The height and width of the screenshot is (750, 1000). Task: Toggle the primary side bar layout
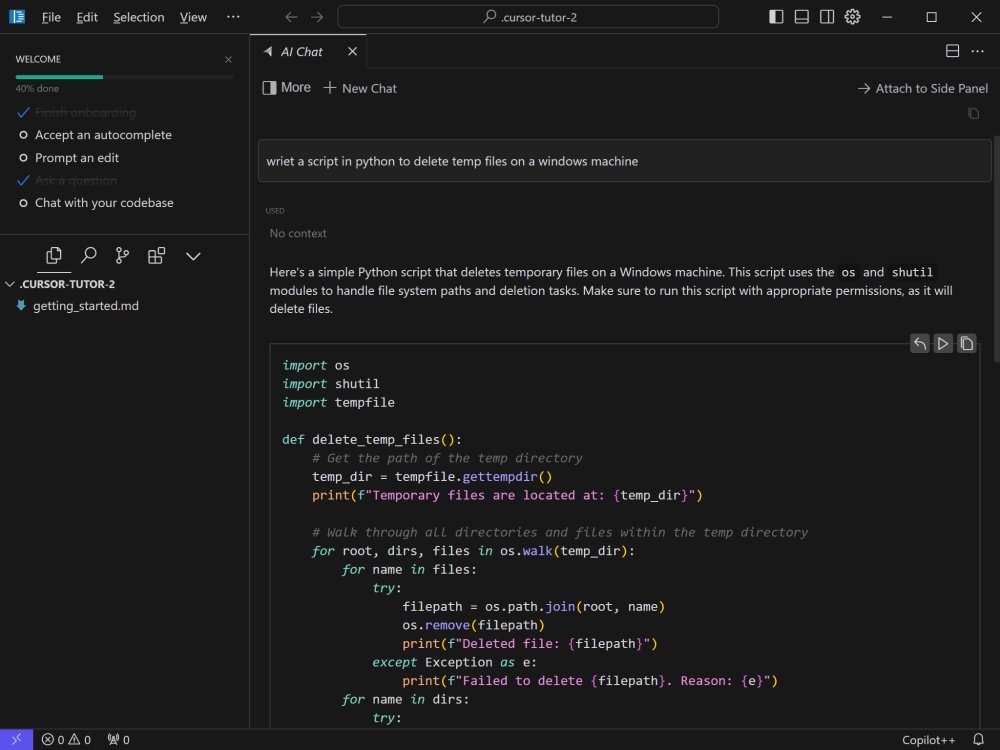click(x=777, y=17)
